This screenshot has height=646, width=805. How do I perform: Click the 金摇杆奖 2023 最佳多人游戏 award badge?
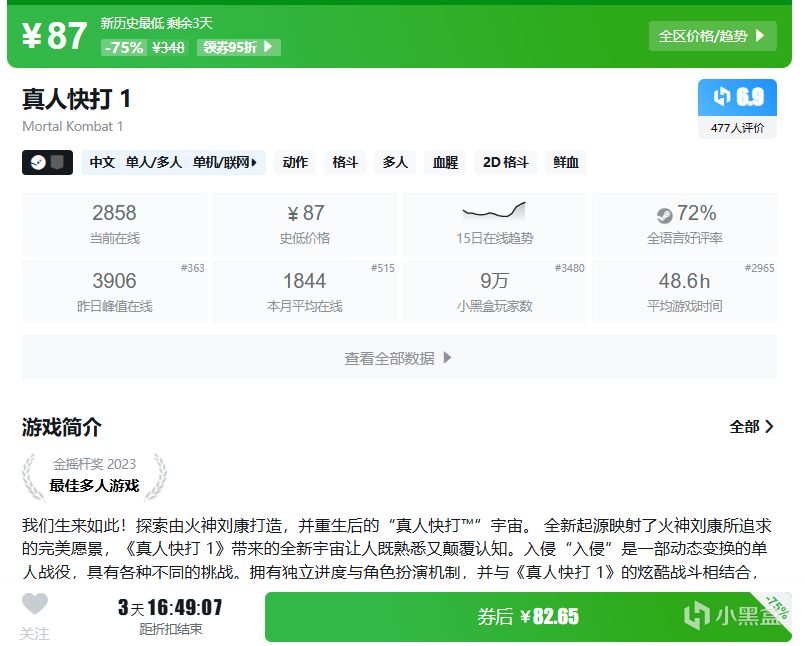pos(94,477)
